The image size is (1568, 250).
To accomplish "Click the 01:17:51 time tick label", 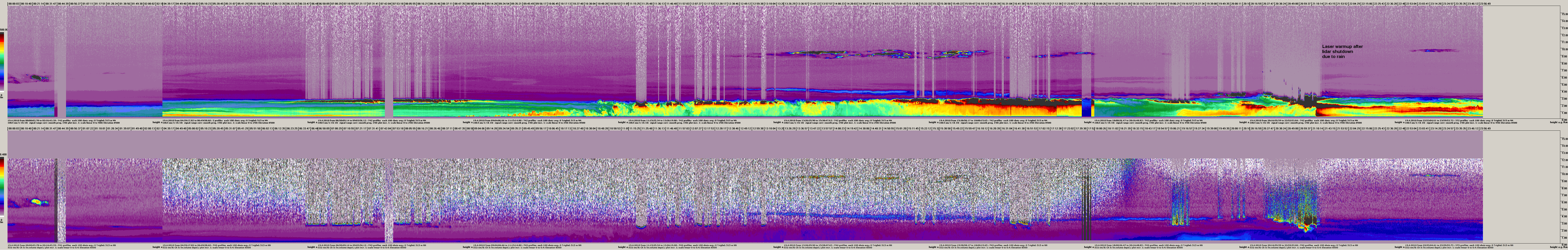I will pos(100,4).
